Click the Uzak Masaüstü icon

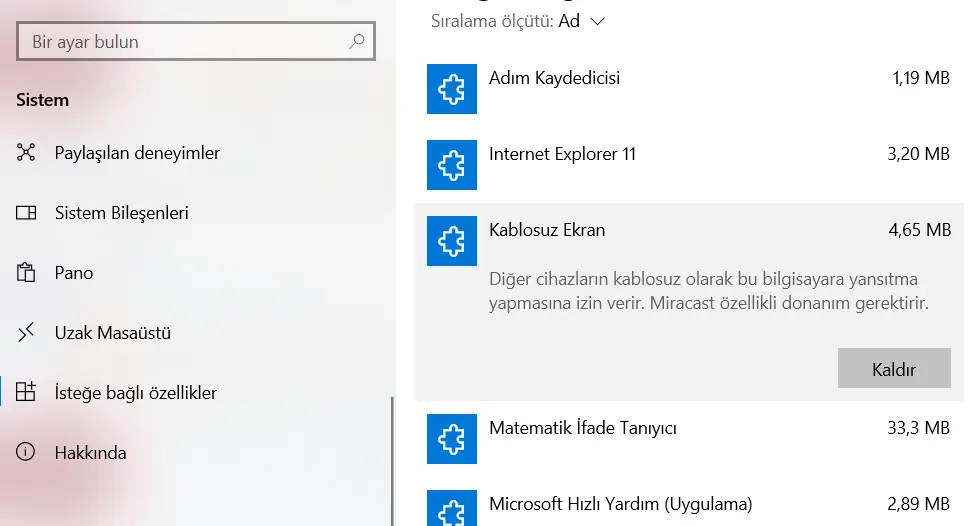point(26,332)
